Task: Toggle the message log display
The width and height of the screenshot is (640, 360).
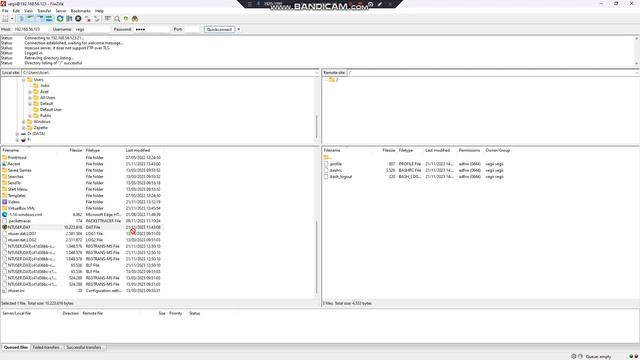Action: [22, 19]
